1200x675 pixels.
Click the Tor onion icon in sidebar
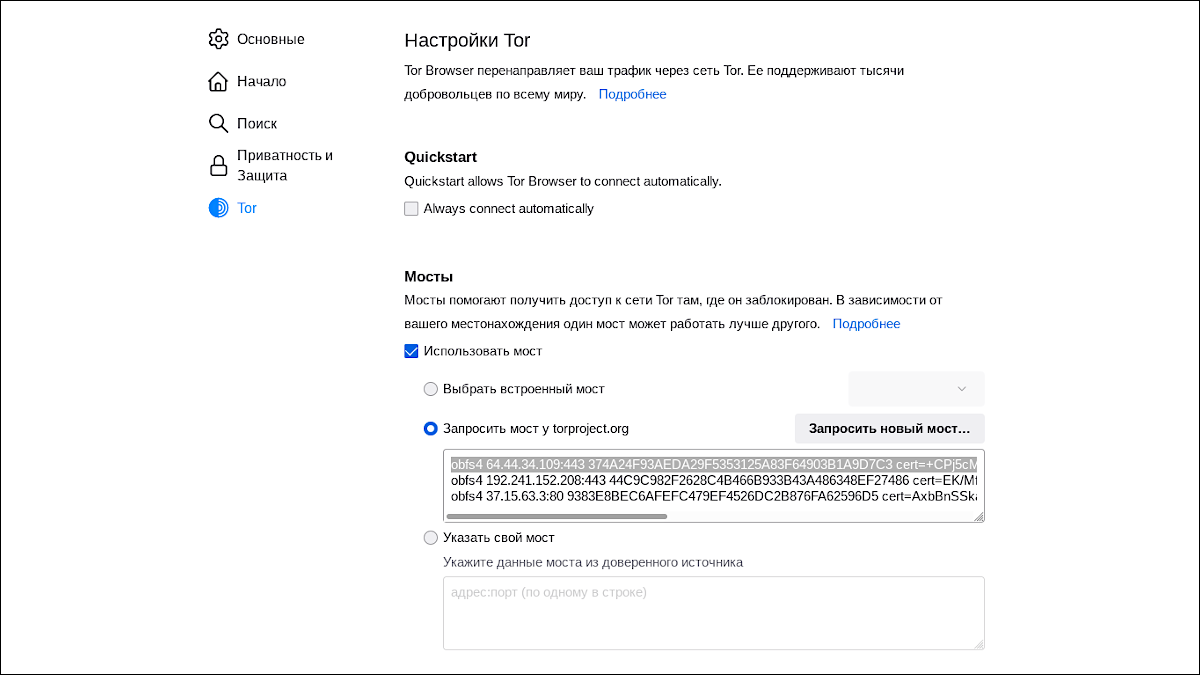pyautogui.click(x=218, y=208)
